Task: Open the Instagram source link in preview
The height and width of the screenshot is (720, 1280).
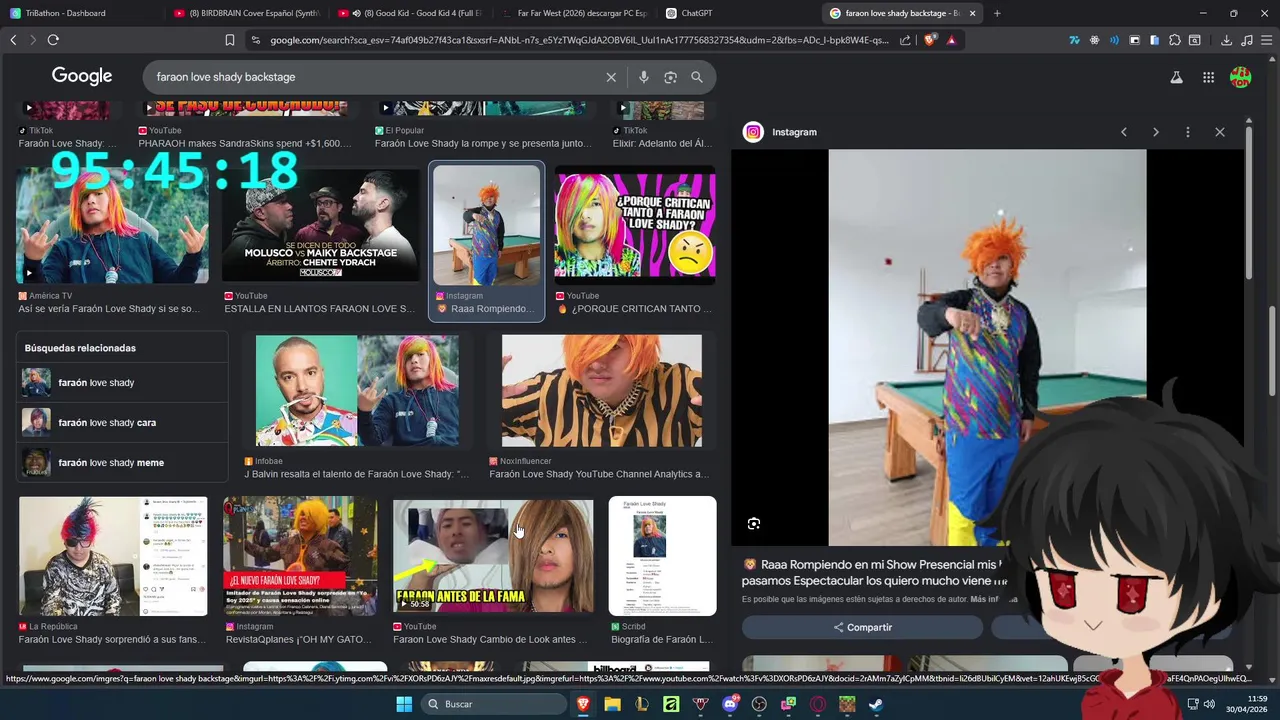Action: 794,132
